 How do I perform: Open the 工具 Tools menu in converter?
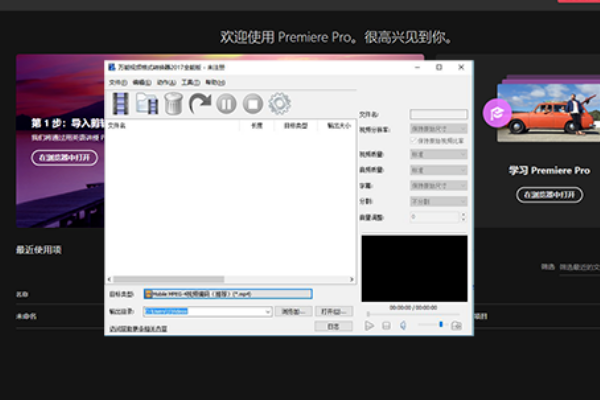[x=191, y=83]
